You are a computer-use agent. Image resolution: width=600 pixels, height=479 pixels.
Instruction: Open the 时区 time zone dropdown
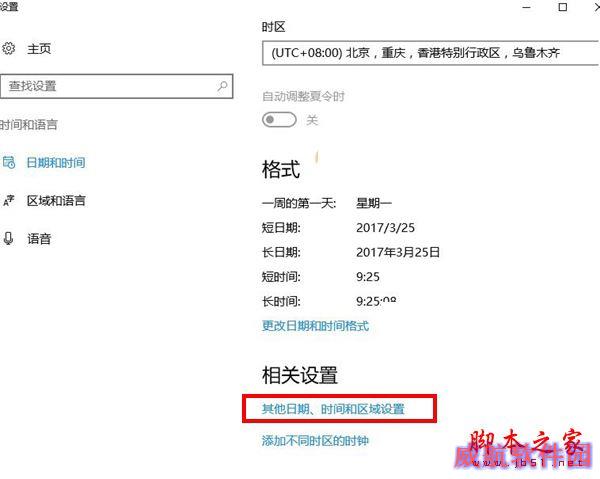pyautogui.click(x=431, y=53)
